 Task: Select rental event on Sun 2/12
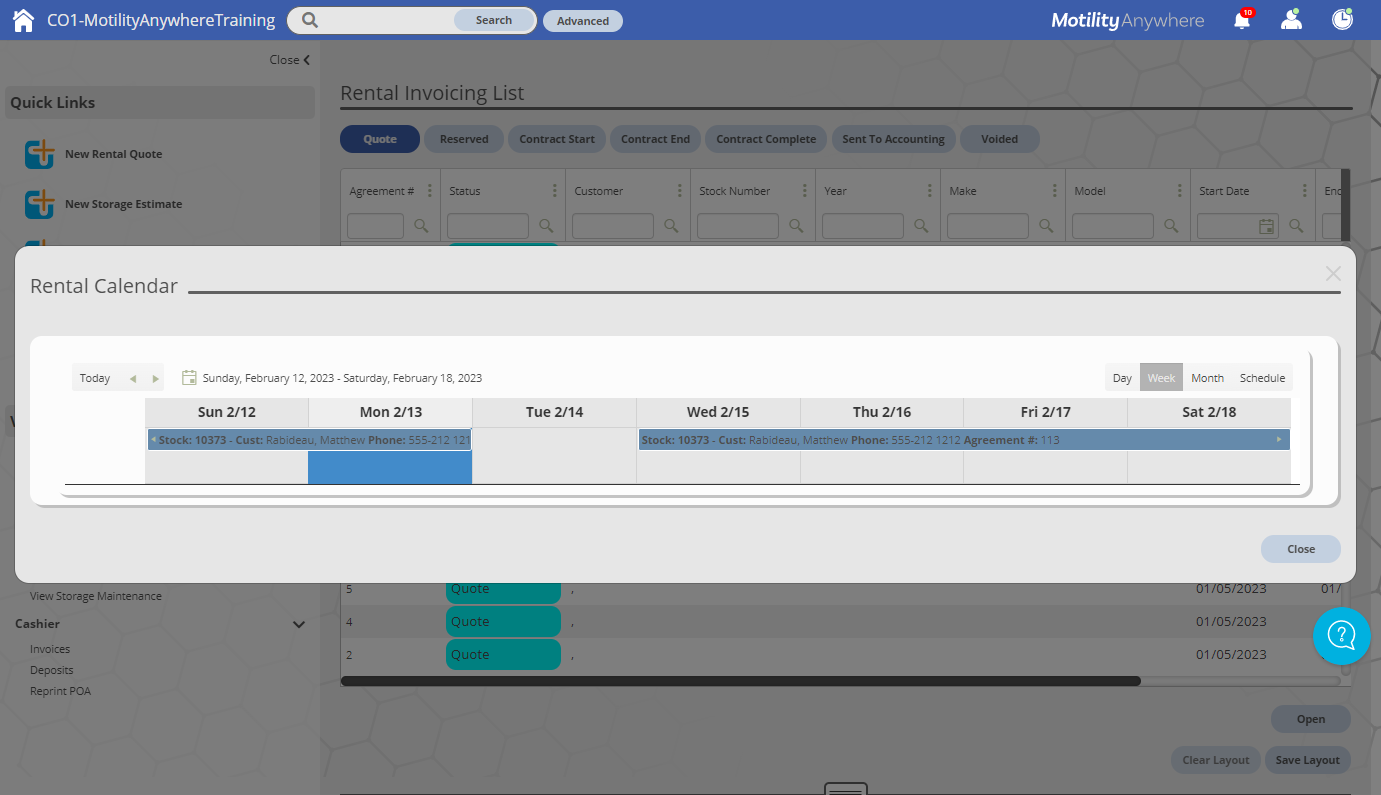[309, 440]
